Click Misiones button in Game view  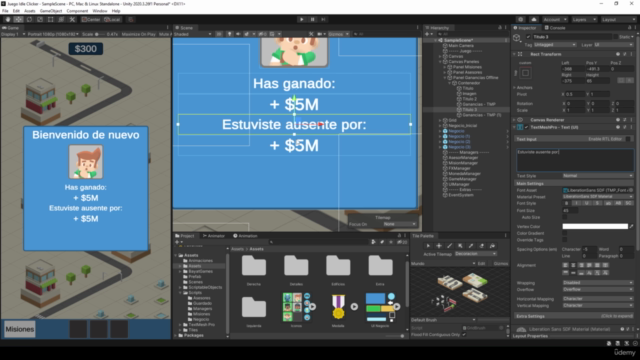click(20, 329)
